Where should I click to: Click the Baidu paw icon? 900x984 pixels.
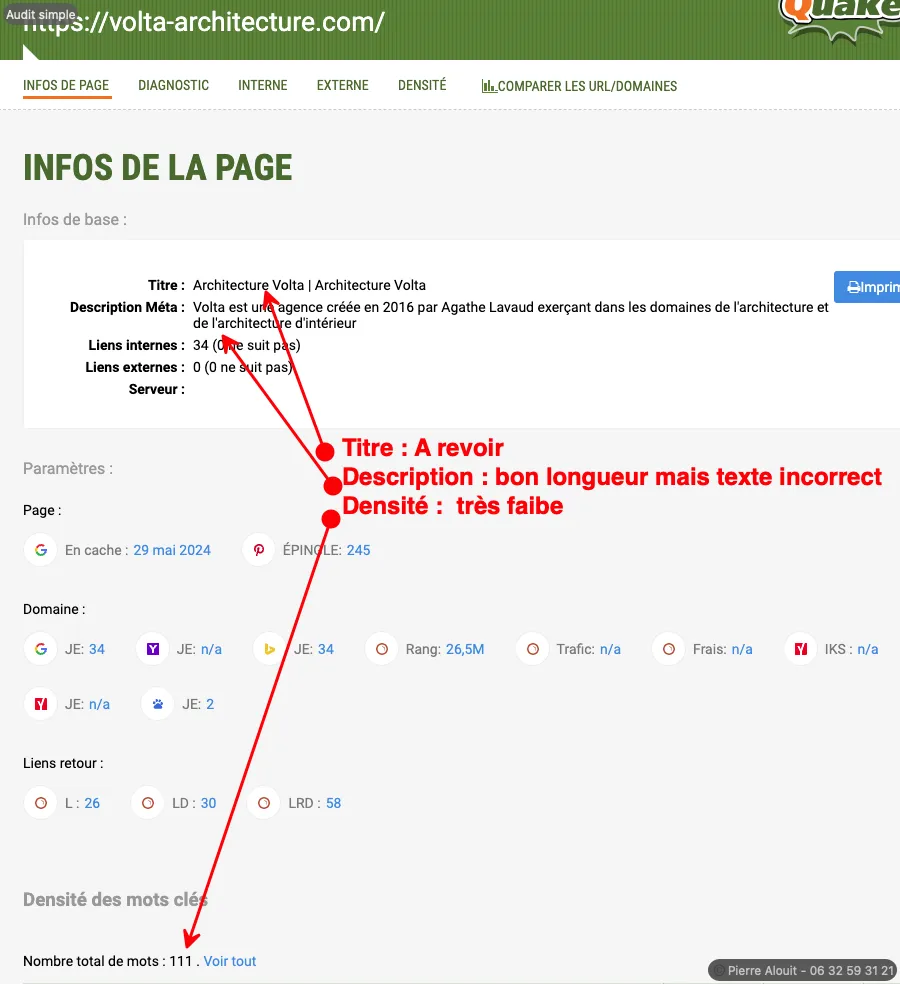[x=158, y=704]
